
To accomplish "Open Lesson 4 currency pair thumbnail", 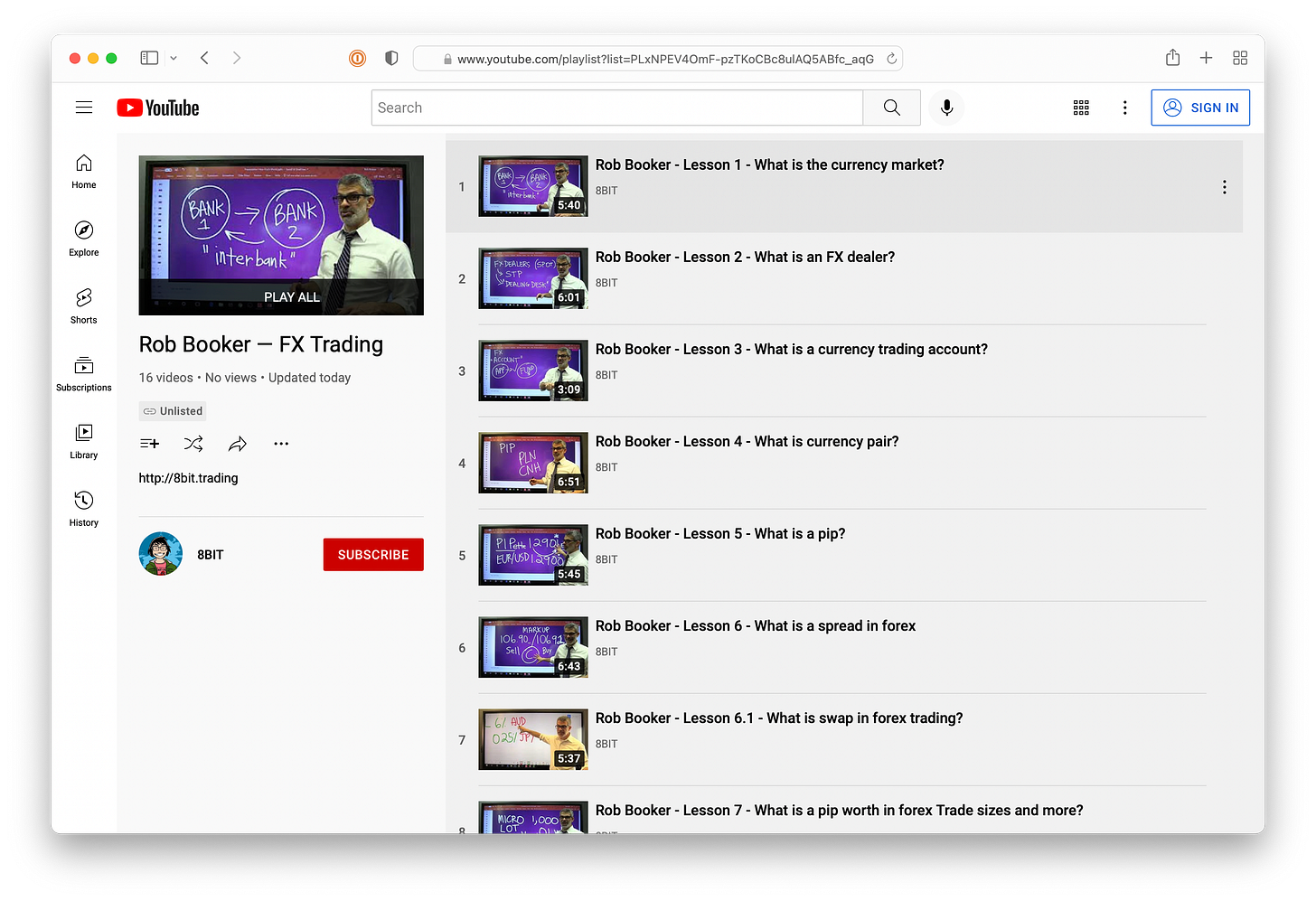I will (x=533, y=463).
